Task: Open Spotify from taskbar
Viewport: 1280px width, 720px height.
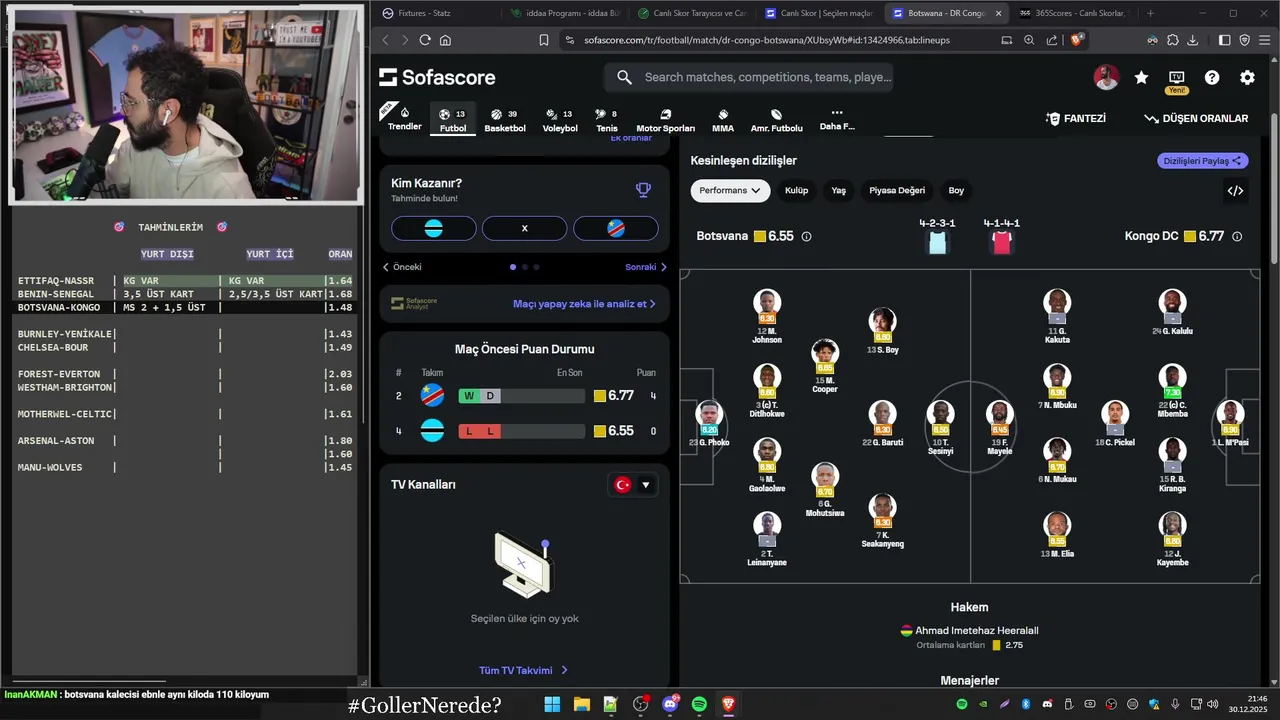Action: [699, 705]
